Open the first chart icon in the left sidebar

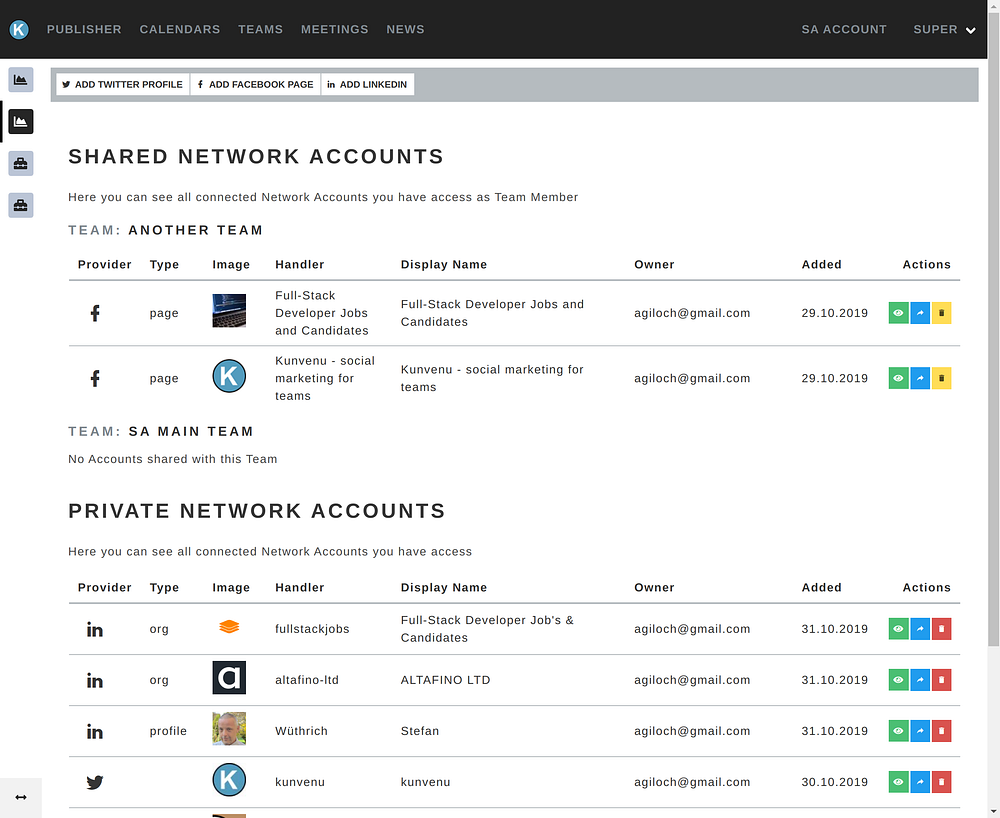tap(21, 80)
